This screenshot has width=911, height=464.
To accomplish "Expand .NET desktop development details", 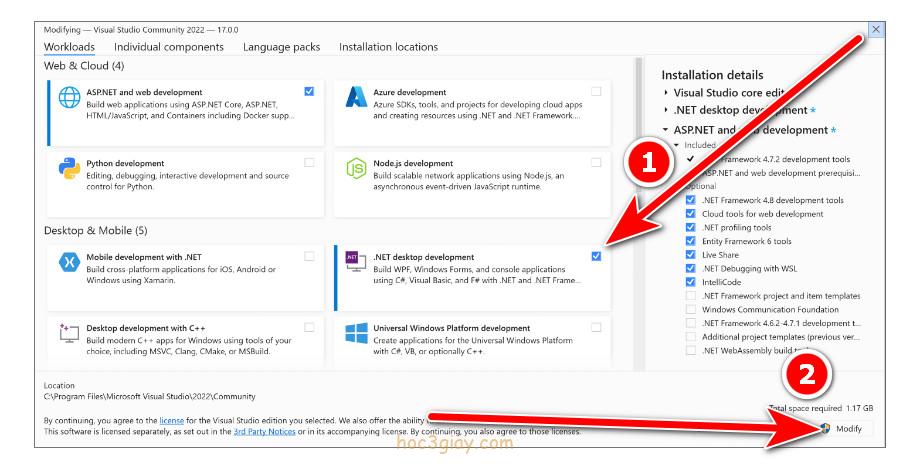I will pyautogui.click(x=667, y=111).
